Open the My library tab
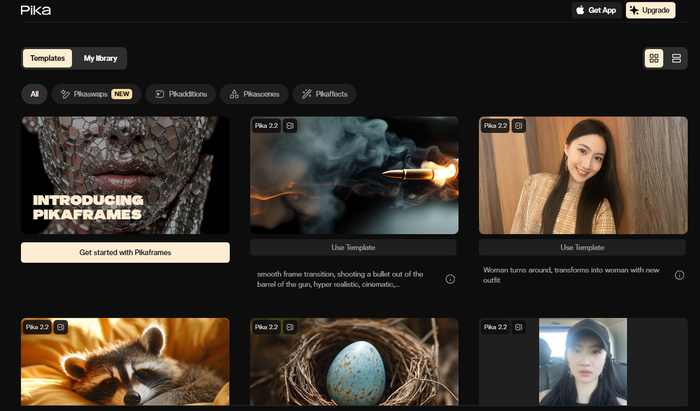This screenshot has width=700, height=411. pyautogui.click(x=100, y=58)
